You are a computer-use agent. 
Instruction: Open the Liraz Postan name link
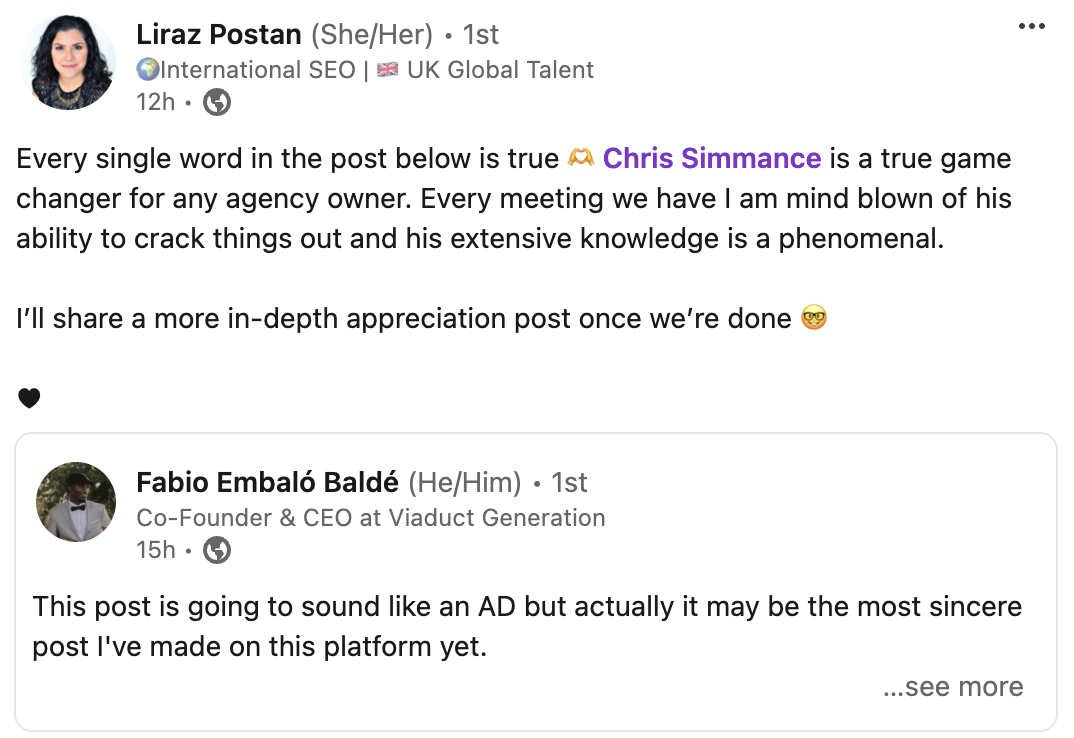tap(218, 34)
